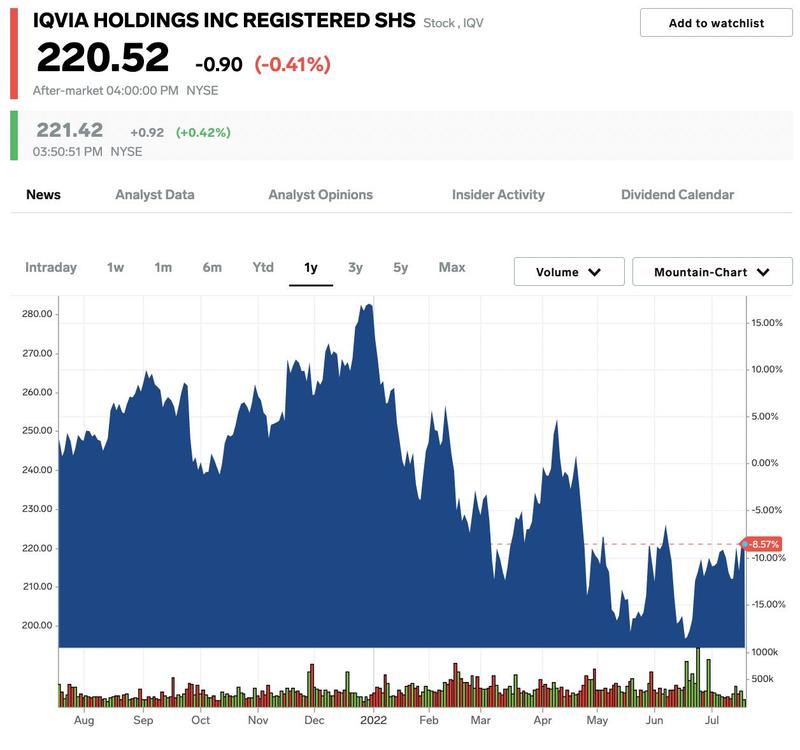Screen dimensions: 800x750
Task: Click the 03:50:51 PM NYSE timestamp
Action: click(x=87, y=152)
